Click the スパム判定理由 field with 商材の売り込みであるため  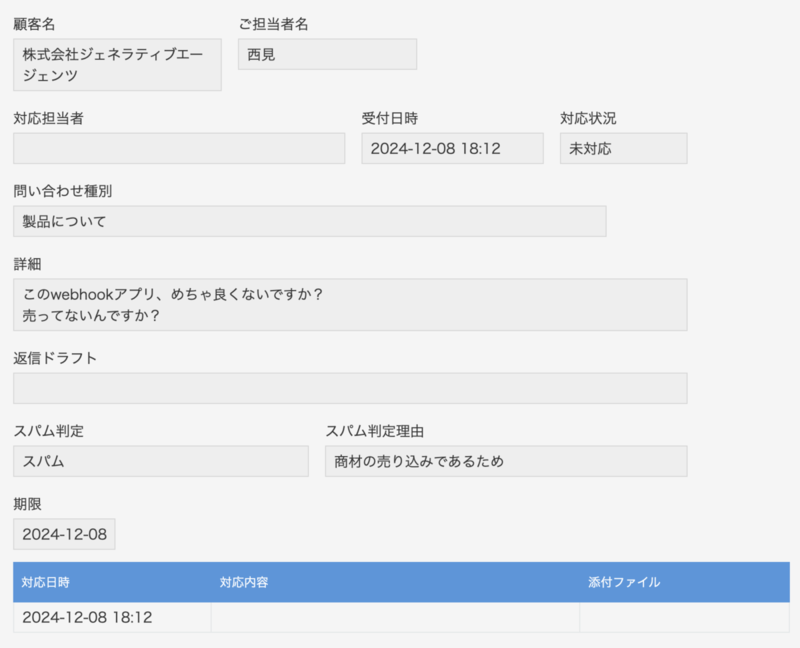[x=506, y=461]
